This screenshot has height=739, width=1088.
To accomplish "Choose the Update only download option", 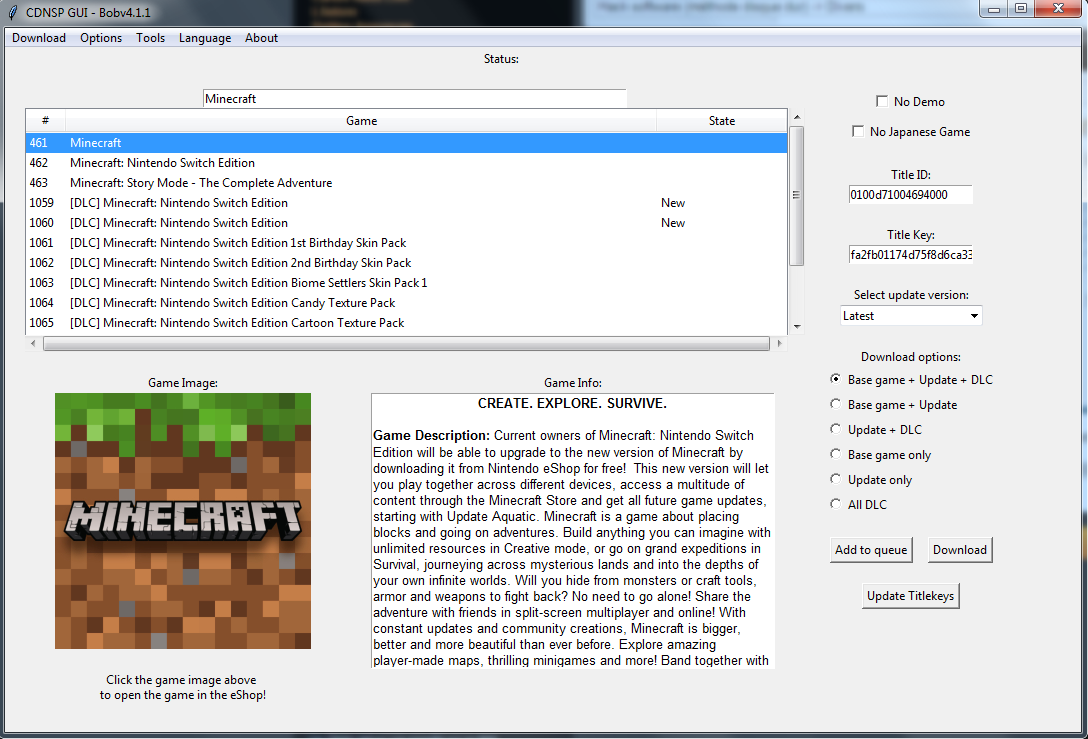I will click(836, 479).
